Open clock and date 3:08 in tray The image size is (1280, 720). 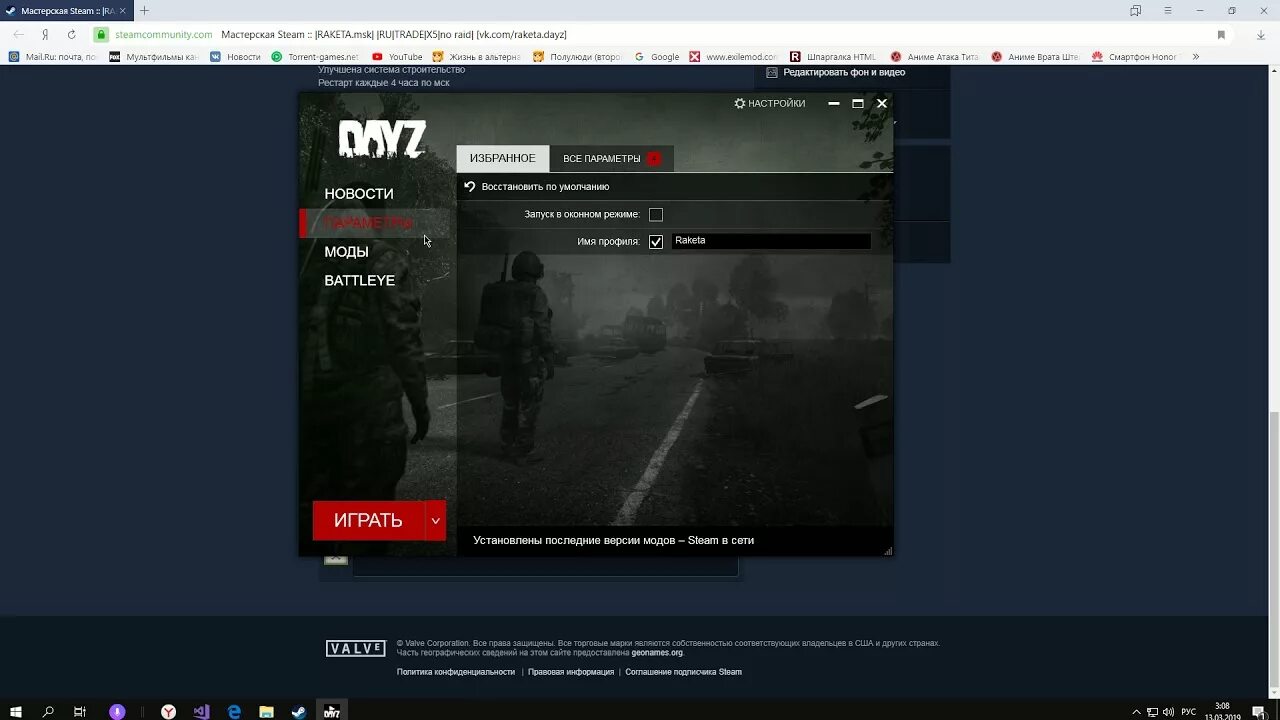(x=1222, y=711)
